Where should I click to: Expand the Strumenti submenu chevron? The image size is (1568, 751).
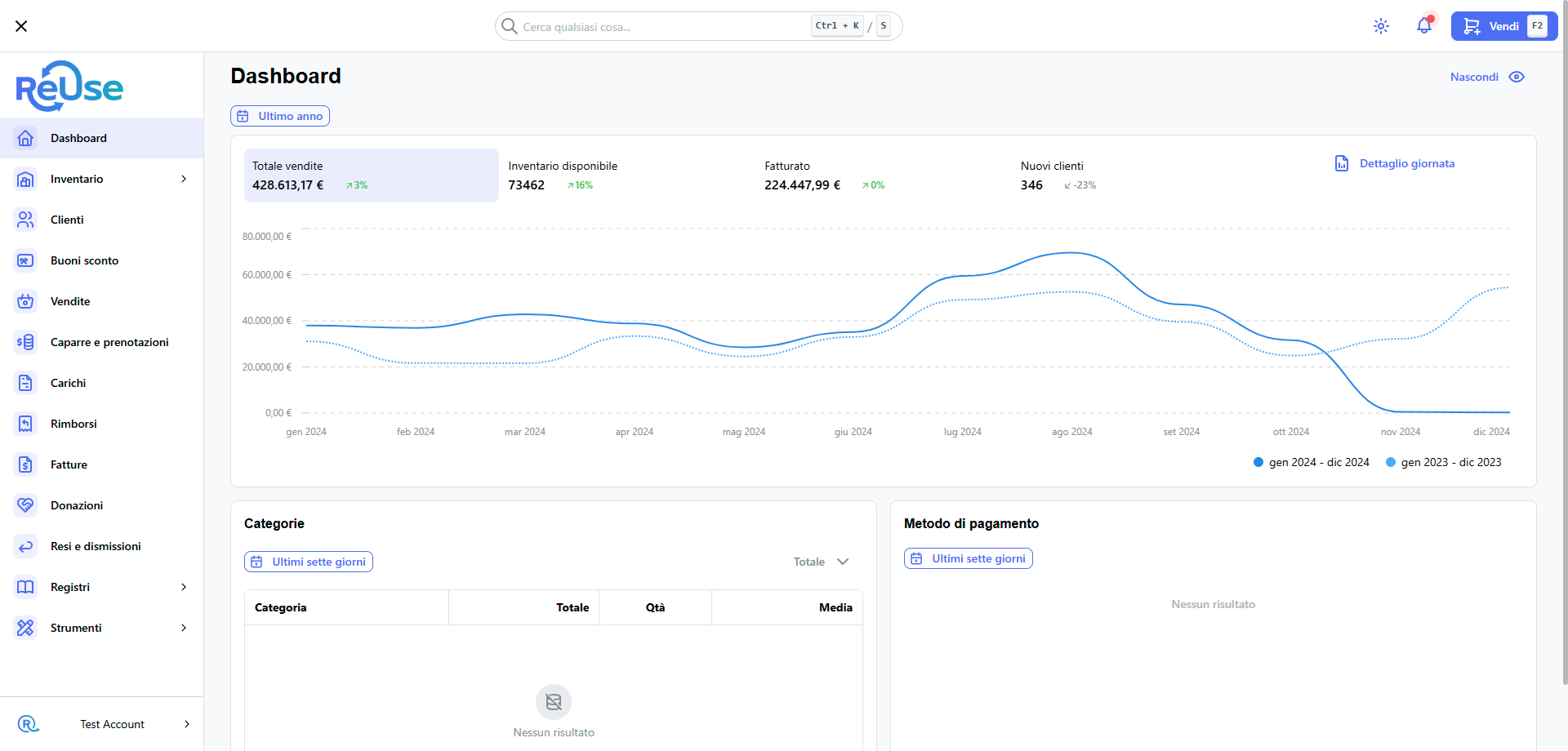[184, 628]
